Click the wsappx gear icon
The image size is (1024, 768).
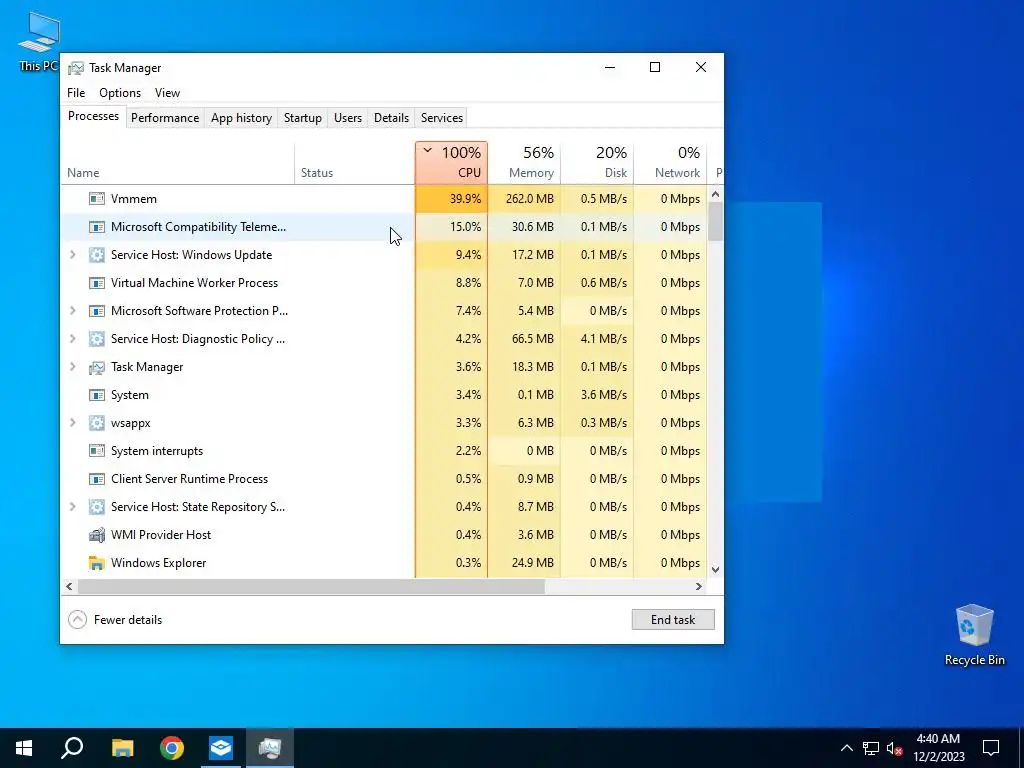tap(97, 423)
